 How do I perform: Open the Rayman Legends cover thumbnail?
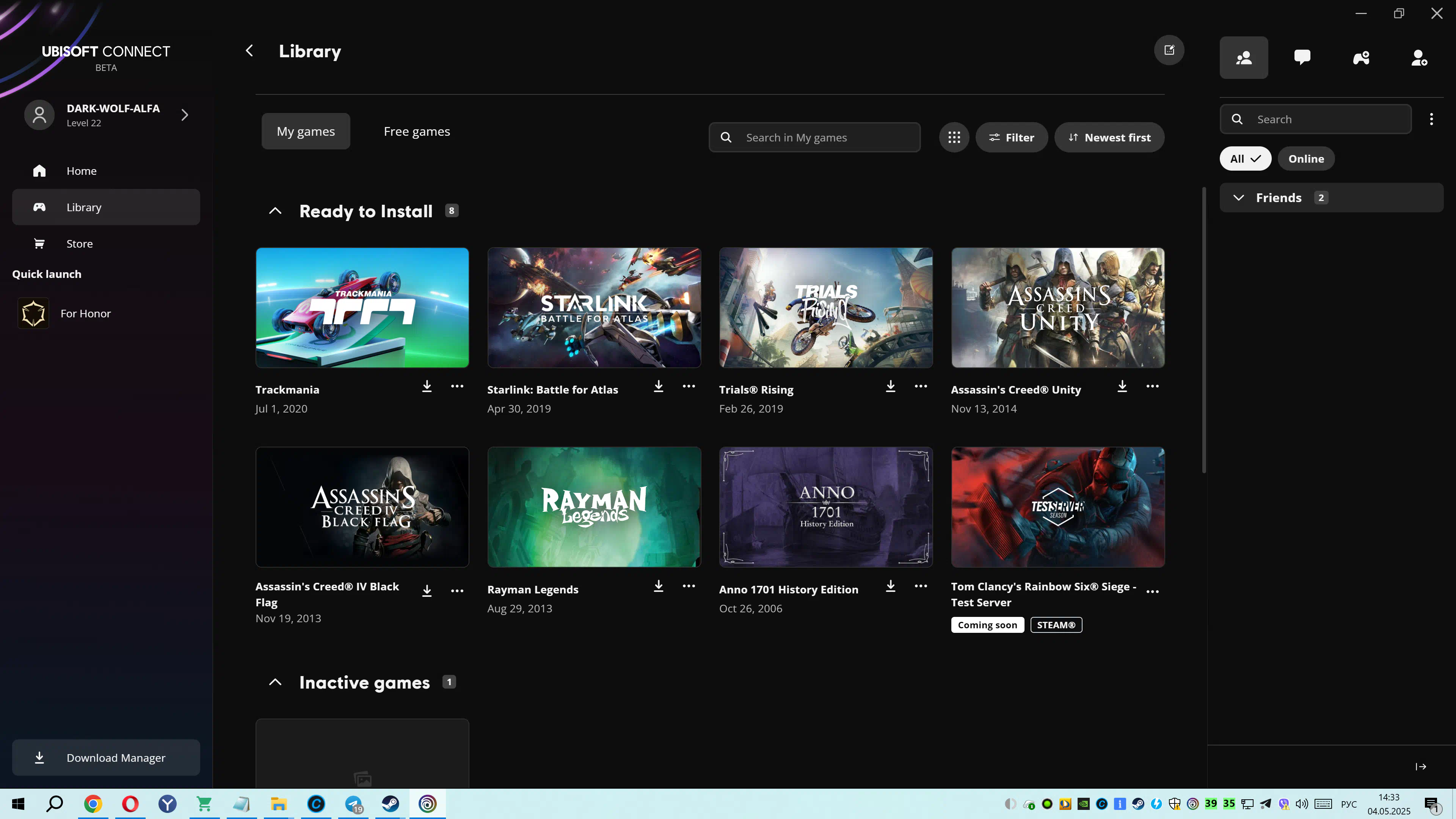tap(594, 507)
